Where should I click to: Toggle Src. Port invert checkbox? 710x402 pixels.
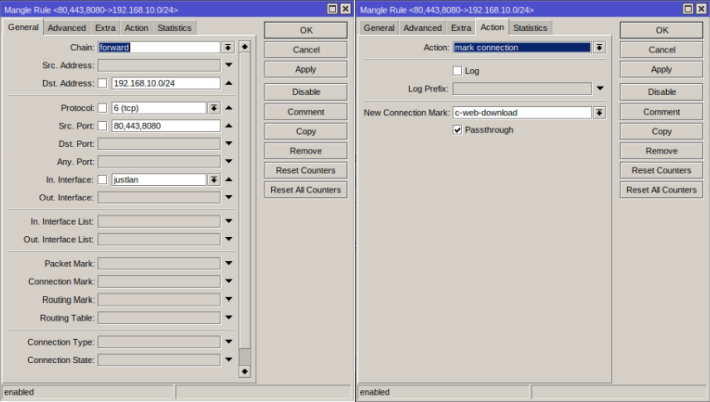tap(103, 126)
